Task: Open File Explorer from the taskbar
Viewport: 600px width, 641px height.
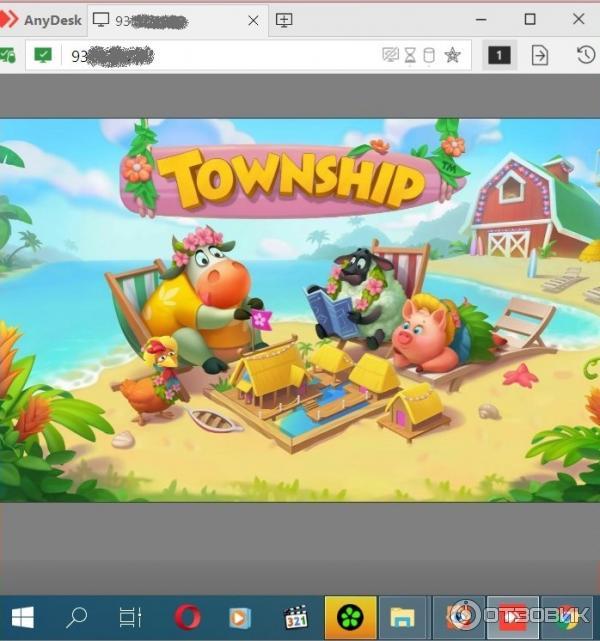Action: coord(403,617)
